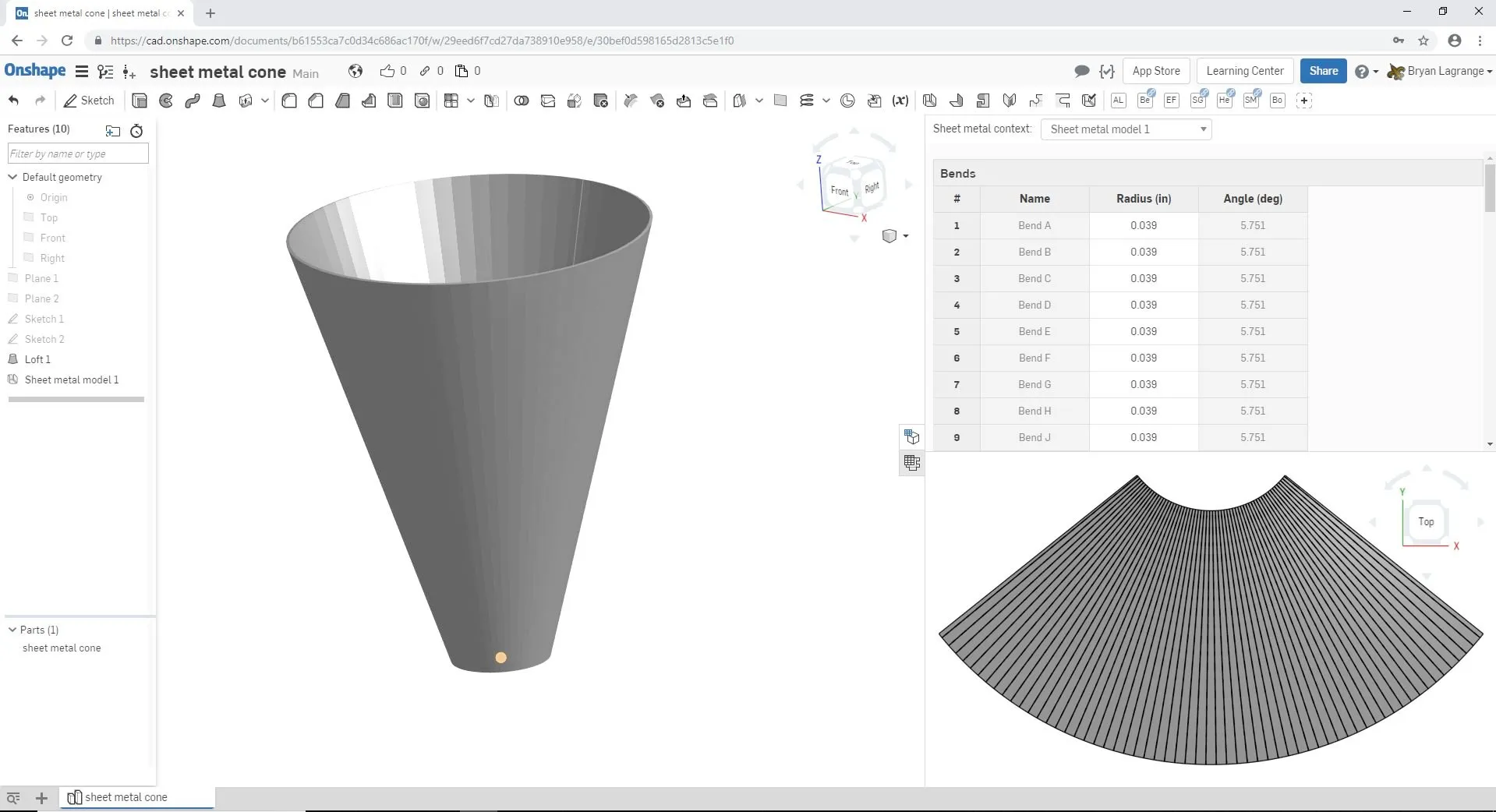
Task: Open the Bryan Lagrange user menu
Action: pyautogui.click(x=1448, y=71)
